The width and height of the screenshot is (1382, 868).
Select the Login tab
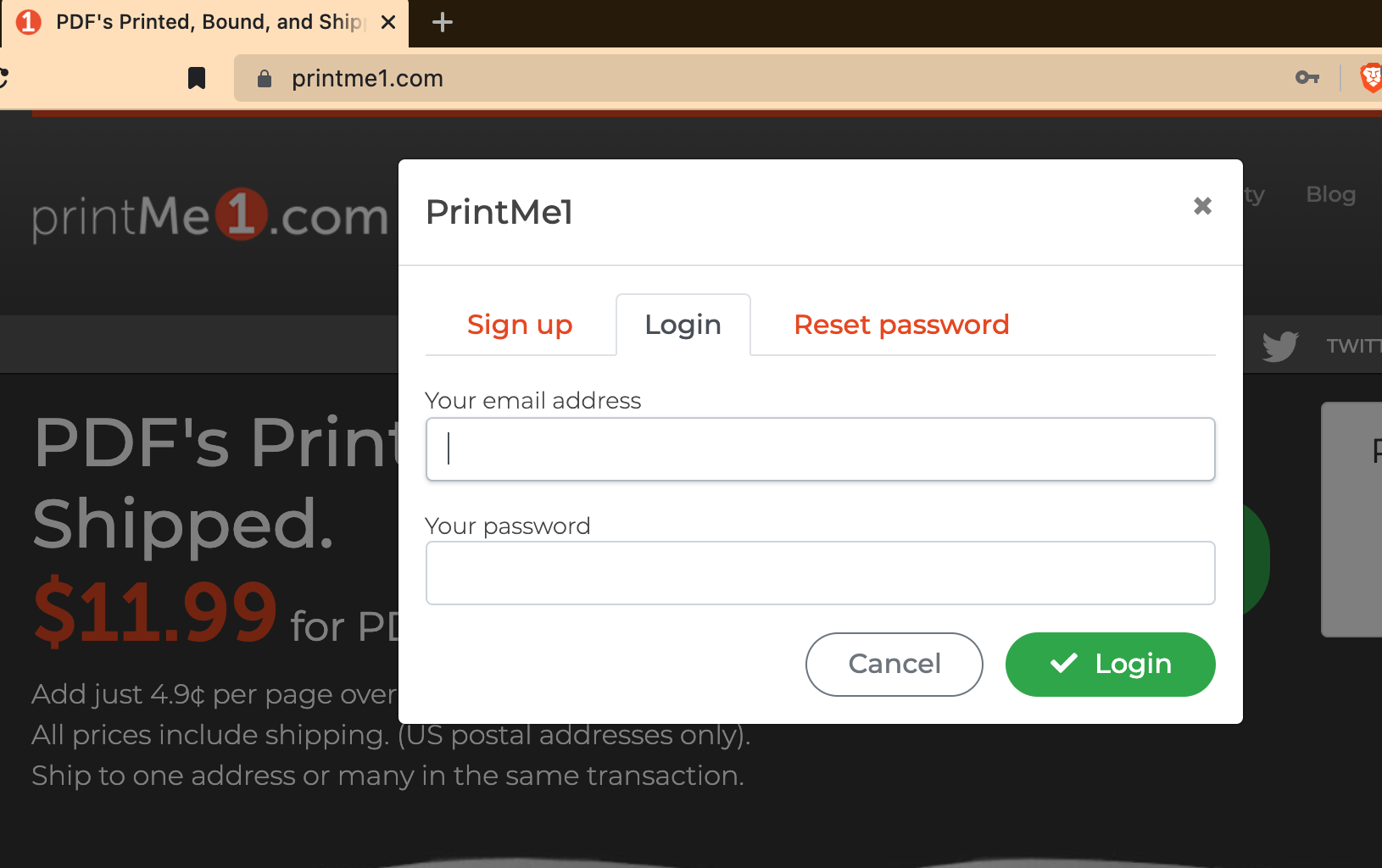pos(683,325)
